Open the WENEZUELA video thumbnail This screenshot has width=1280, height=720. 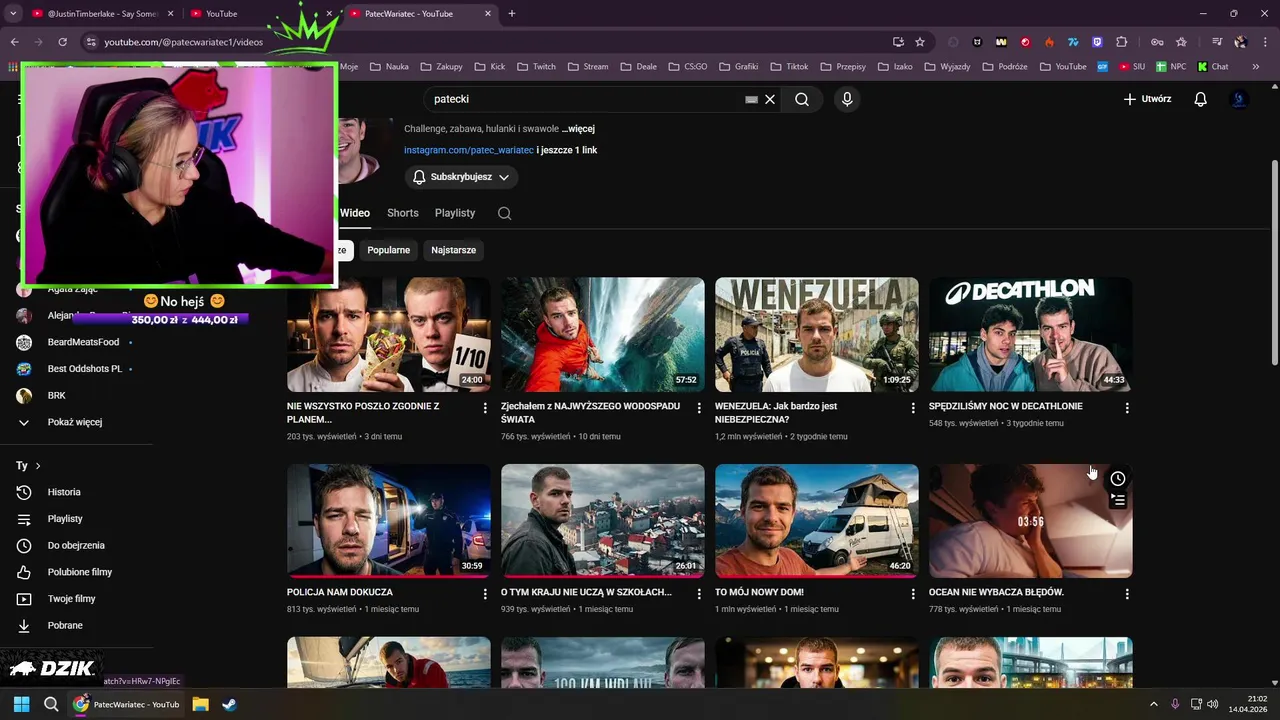[817, 334]
